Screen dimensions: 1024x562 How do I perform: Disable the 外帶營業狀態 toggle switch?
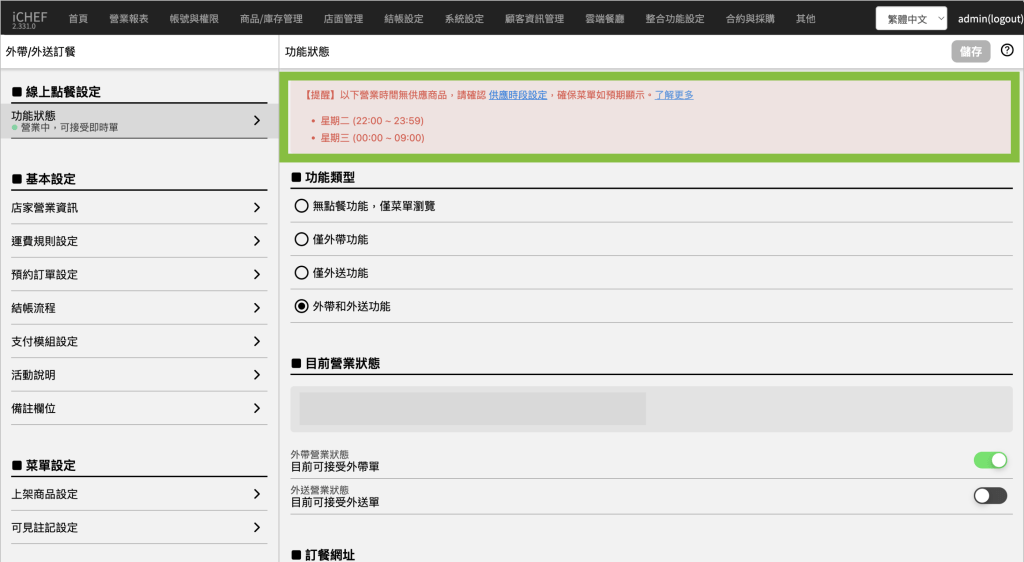point(990,460)
